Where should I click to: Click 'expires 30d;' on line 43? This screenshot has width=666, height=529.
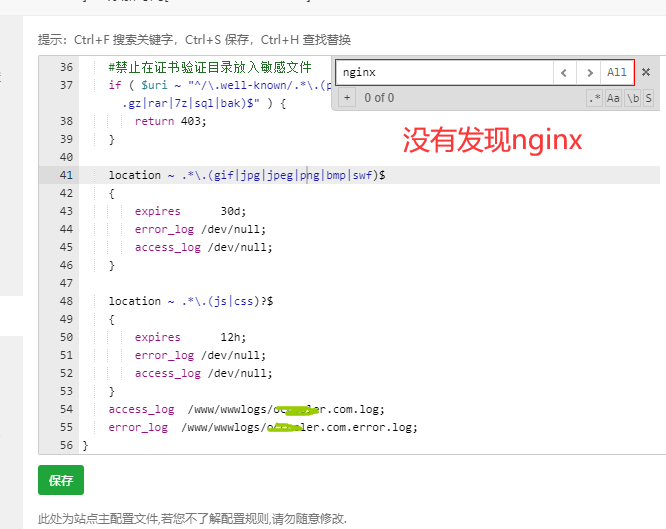coord(190,211)
